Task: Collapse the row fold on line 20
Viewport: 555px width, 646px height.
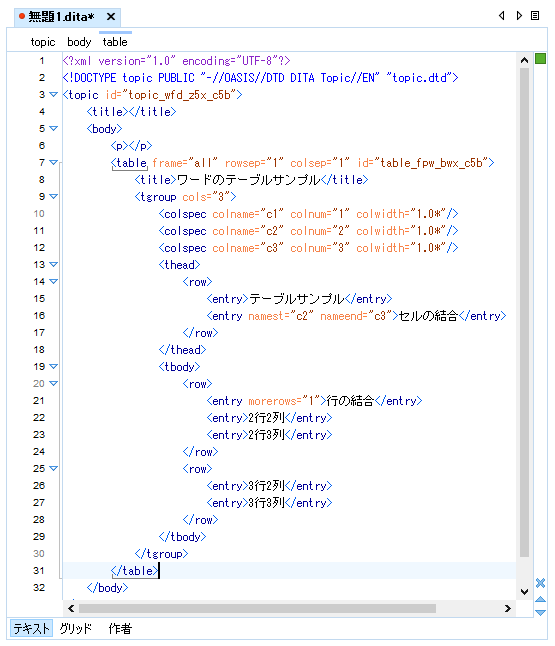Action: [x=53, y=384]
